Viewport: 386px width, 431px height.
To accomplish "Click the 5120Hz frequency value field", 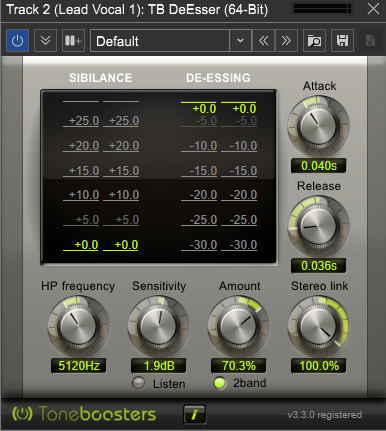I will click(x=79, y=366).
